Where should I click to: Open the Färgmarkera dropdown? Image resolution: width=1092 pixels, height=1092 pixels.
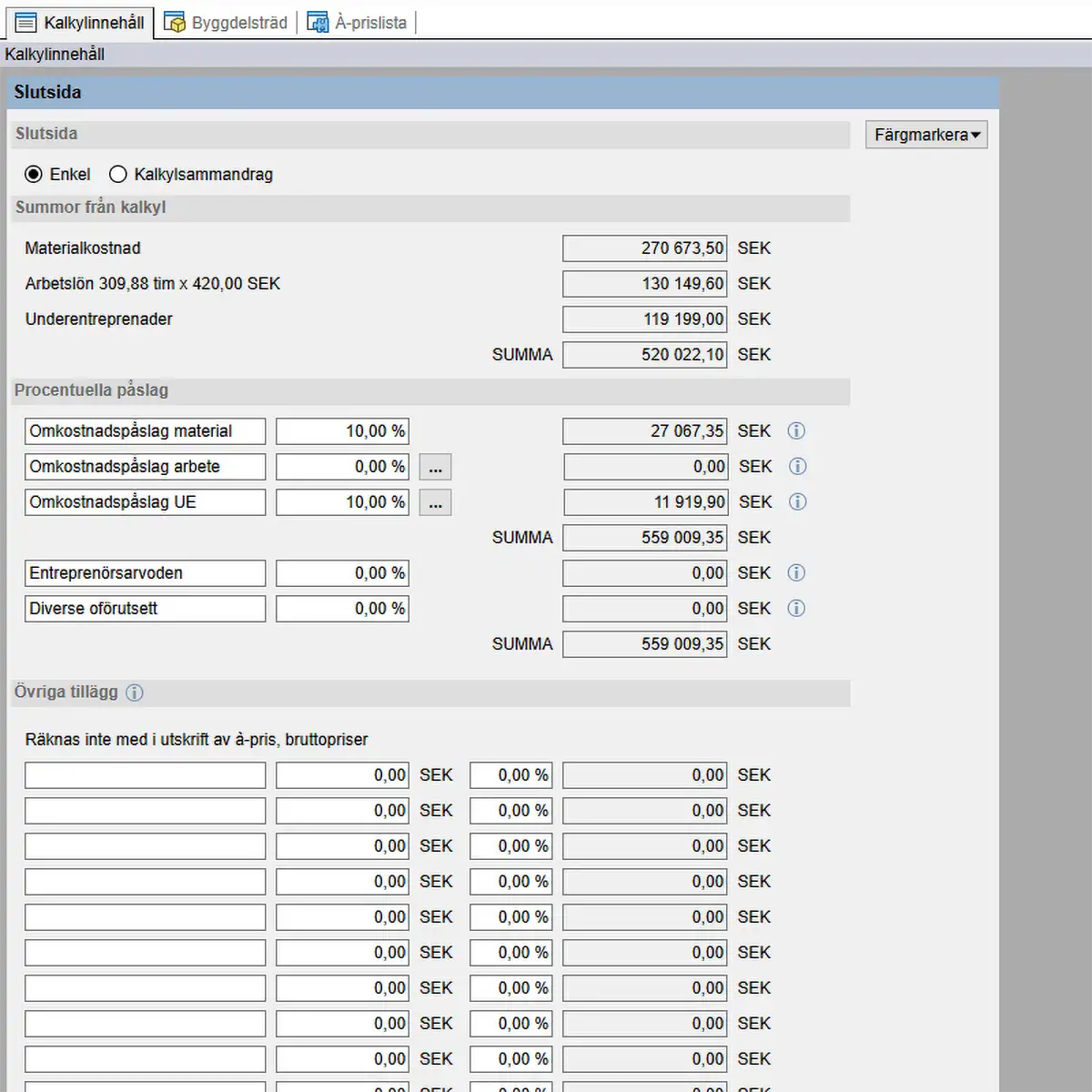pyautogui.click(x=926, y=136)
